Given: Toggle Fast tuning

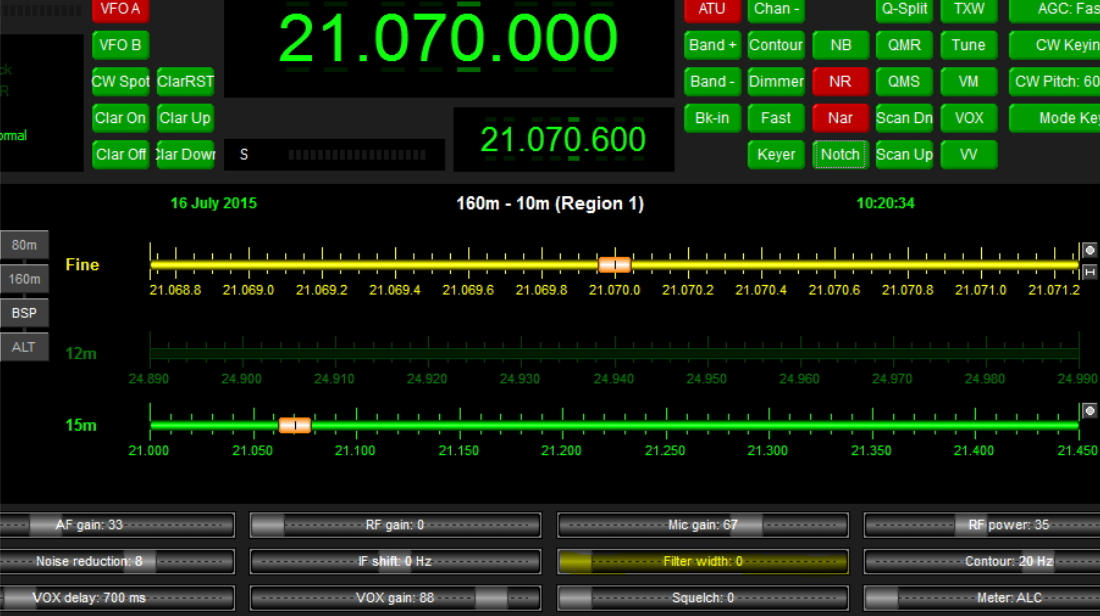Looking at the screenshot, I should tap(776, 119).
